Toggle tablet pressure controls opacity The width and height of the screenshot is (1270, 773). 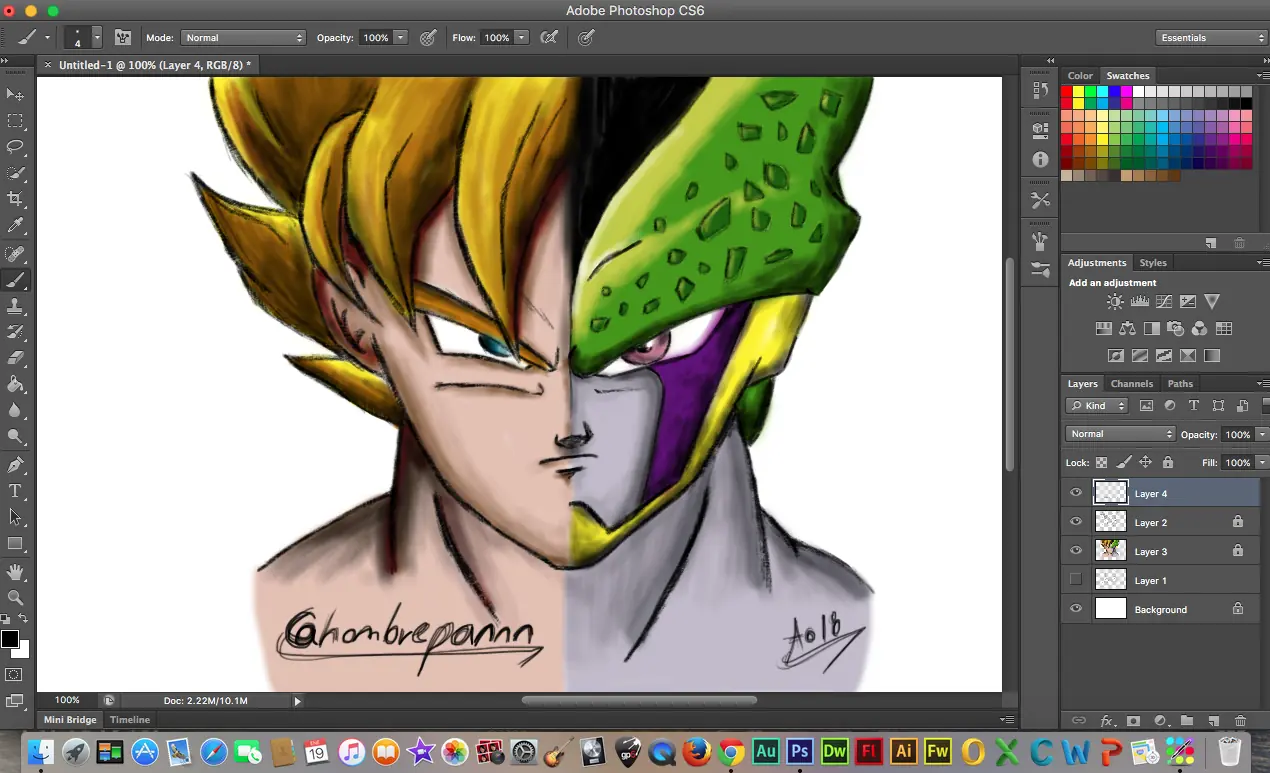point(428,38)
